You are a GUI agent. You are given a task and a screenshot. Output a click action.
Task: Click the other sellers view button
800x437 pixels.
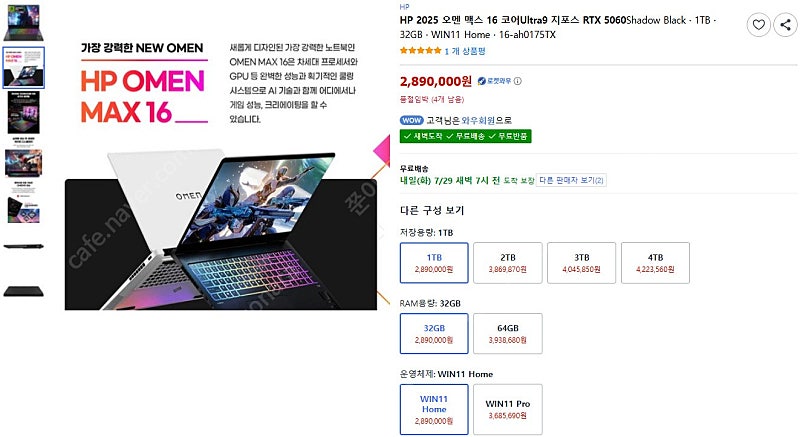click(571, 180)
